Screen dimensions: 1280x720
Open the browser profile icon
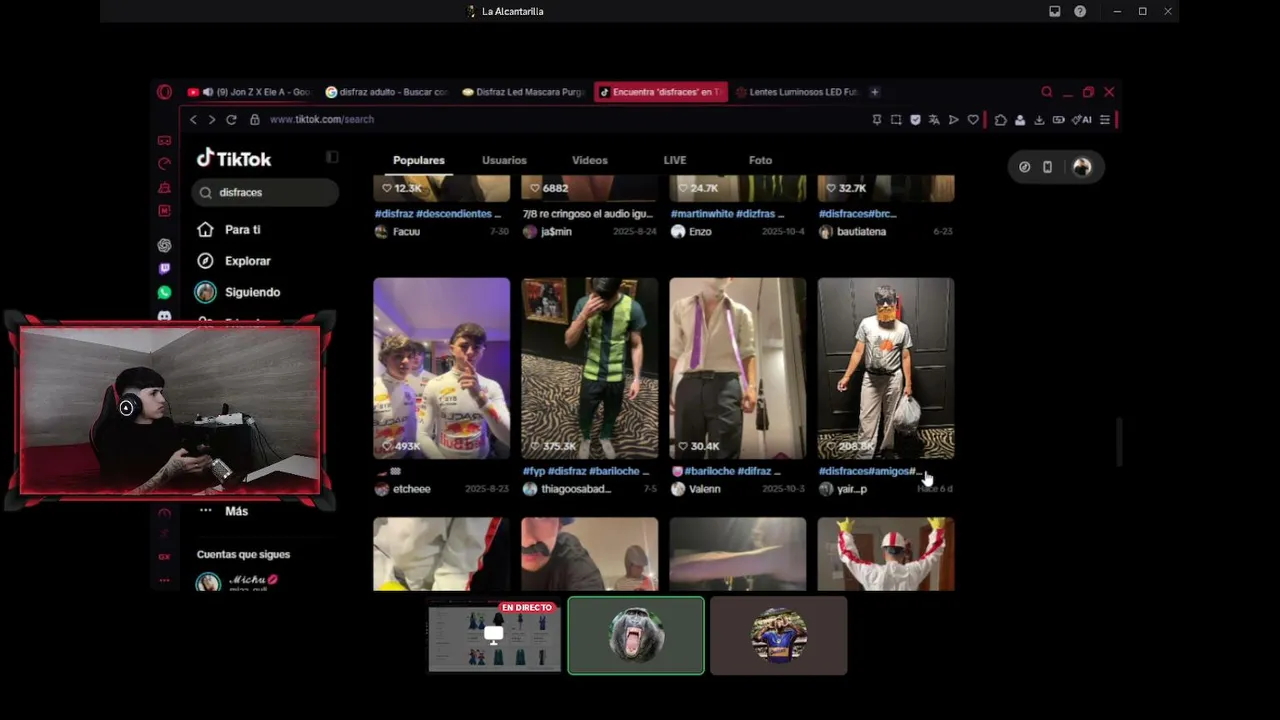tap(1020, 120)
